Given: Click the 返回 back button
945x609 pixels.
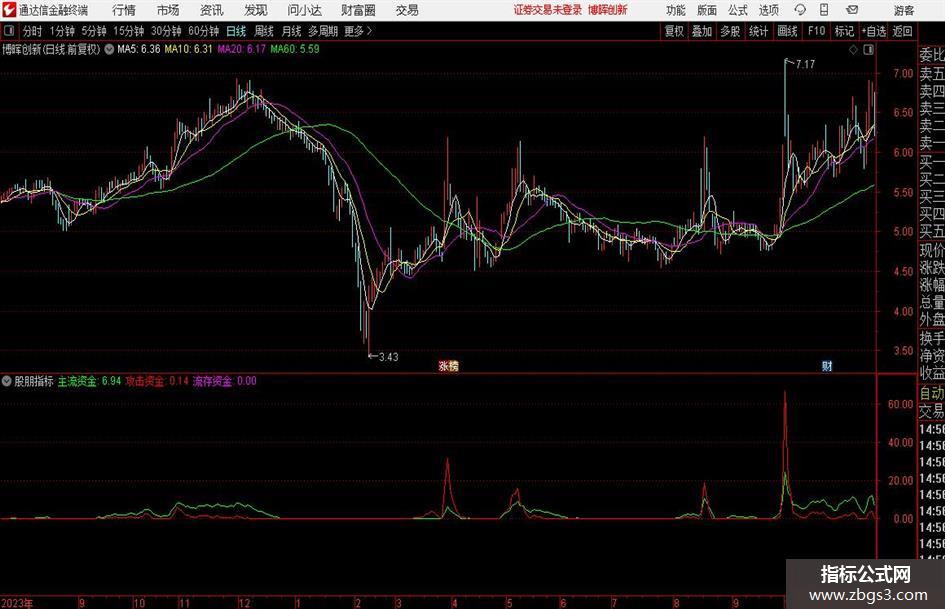Looking at the screenshot, I should tap(902, 31).
